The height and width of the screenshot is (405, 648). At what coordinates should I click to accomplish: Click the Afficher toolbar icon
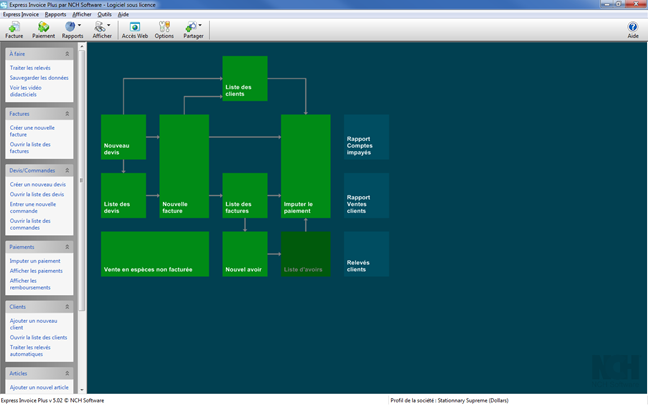click(100, 30)
